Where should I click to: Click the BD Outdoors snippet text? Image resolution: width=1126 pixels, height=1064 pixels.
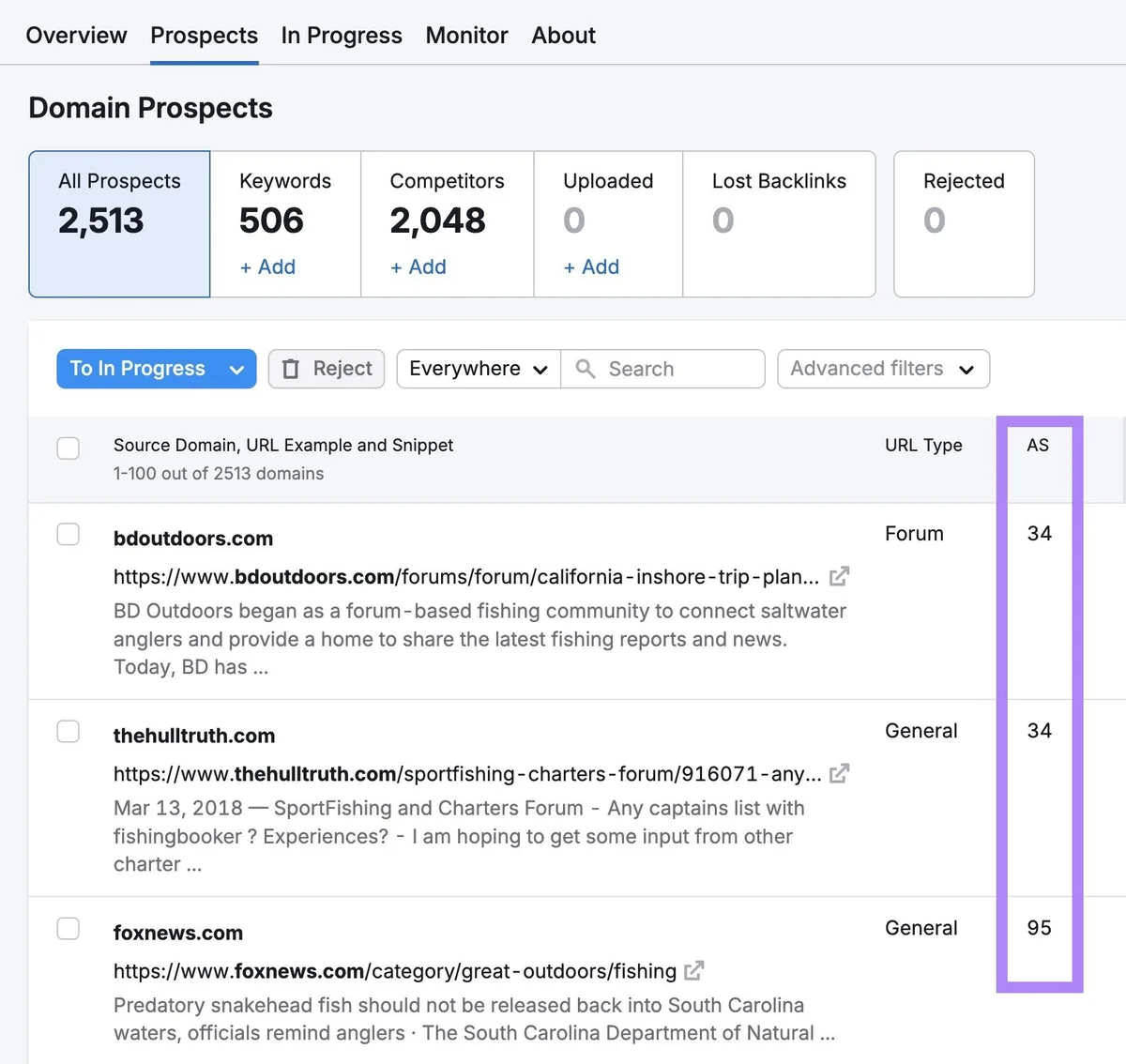(x=479, y=639)
